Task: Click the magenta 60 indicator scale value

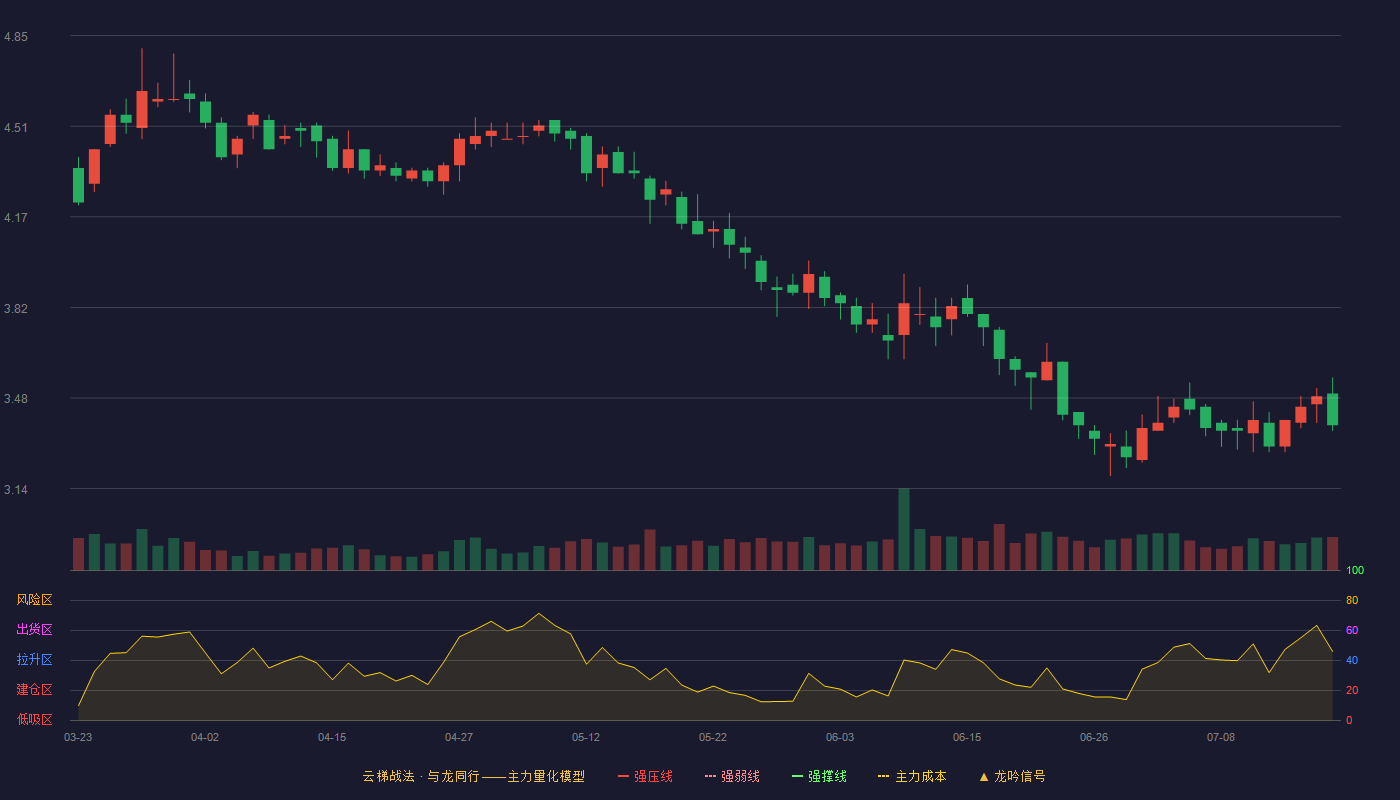Action: coord(1352,630)
